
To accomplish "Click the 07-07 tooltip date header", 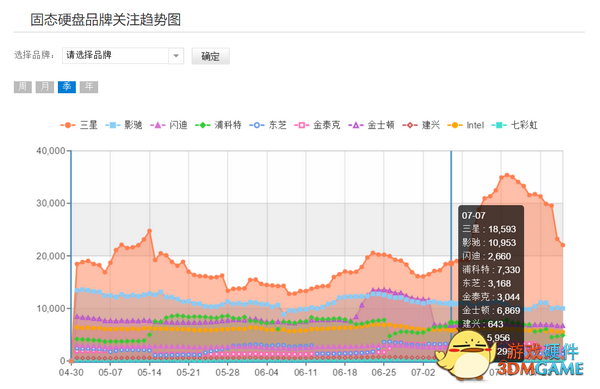I will 473,215.
